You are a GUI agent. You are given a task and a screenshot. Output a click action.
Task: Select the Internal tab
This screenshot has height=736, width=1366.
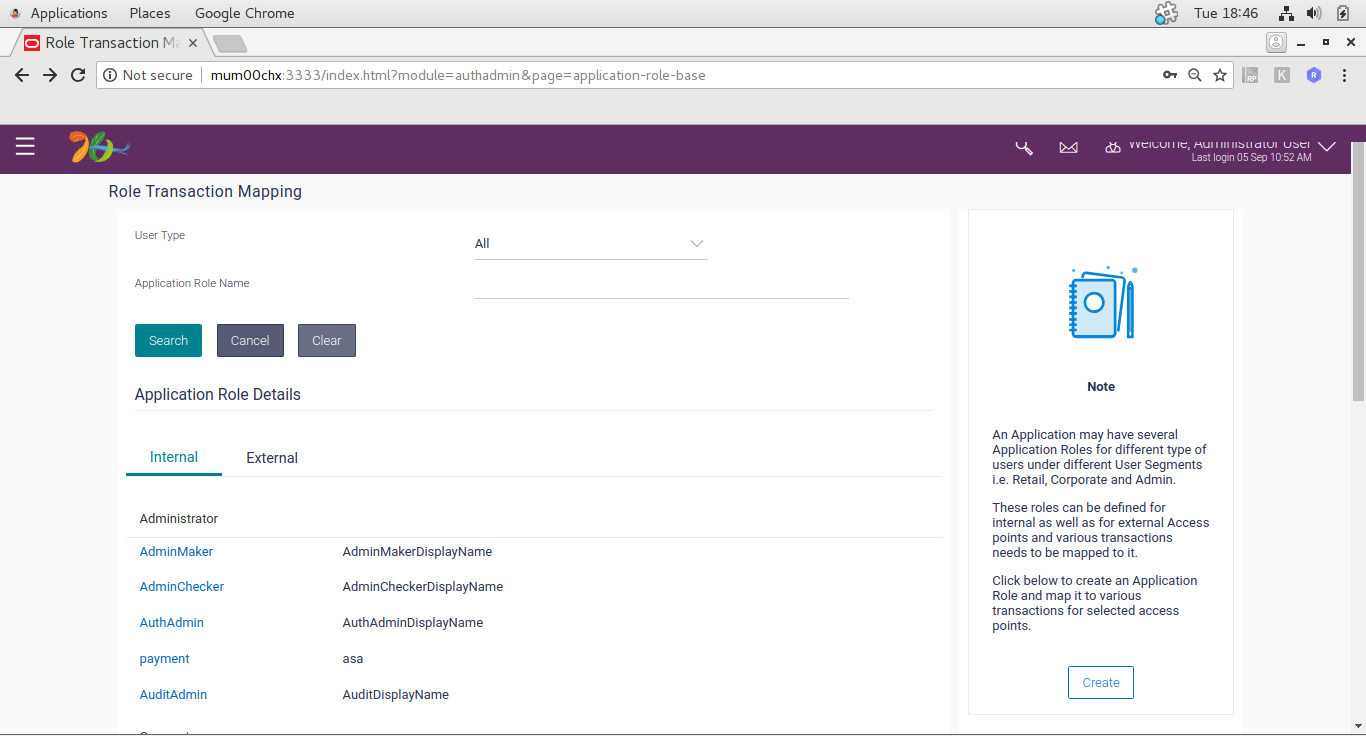(174, 457)
